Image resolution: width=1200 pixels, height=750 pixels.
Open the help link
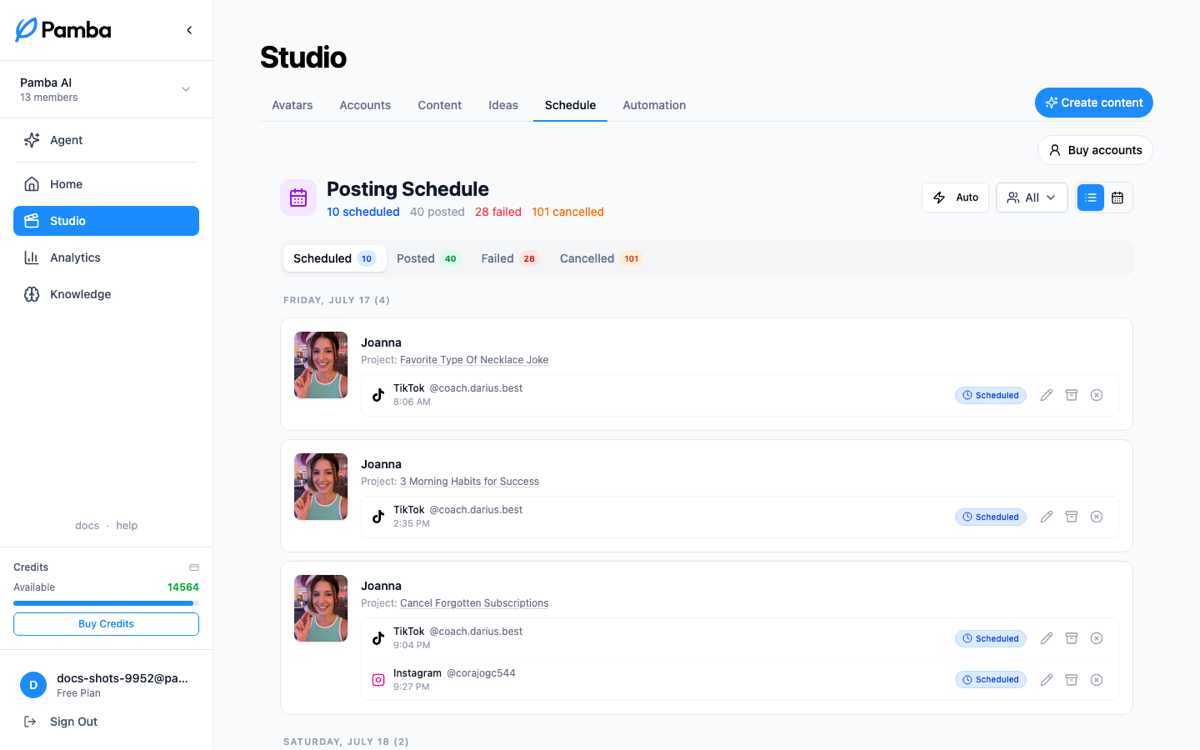(x=127, y=525)
